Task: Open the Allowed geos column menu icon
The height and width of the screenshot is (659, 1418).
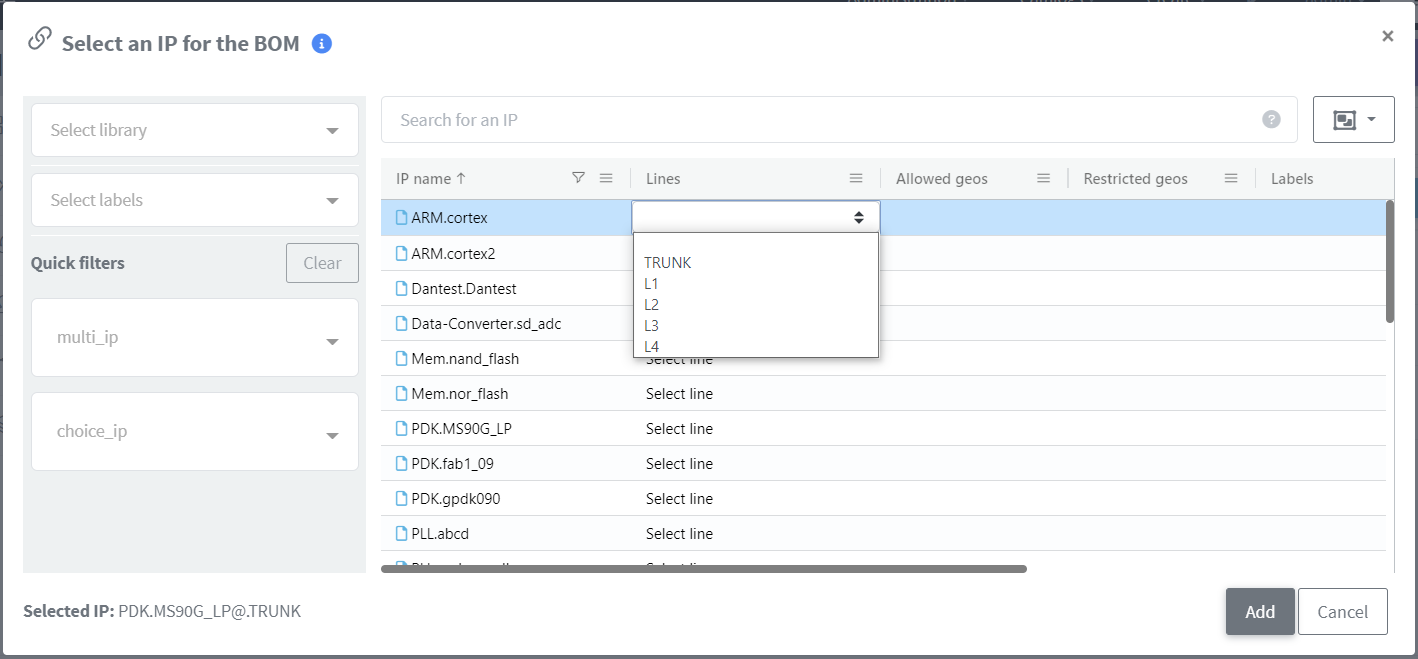Action: (x=1043, y=178)
